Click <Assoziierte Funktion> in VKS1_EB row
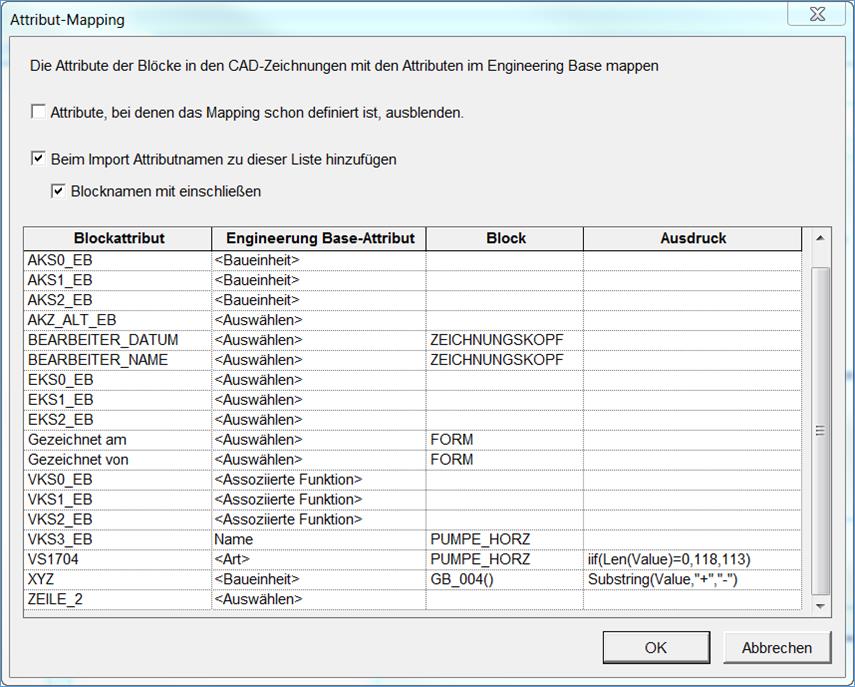 (x=319, y=499)
